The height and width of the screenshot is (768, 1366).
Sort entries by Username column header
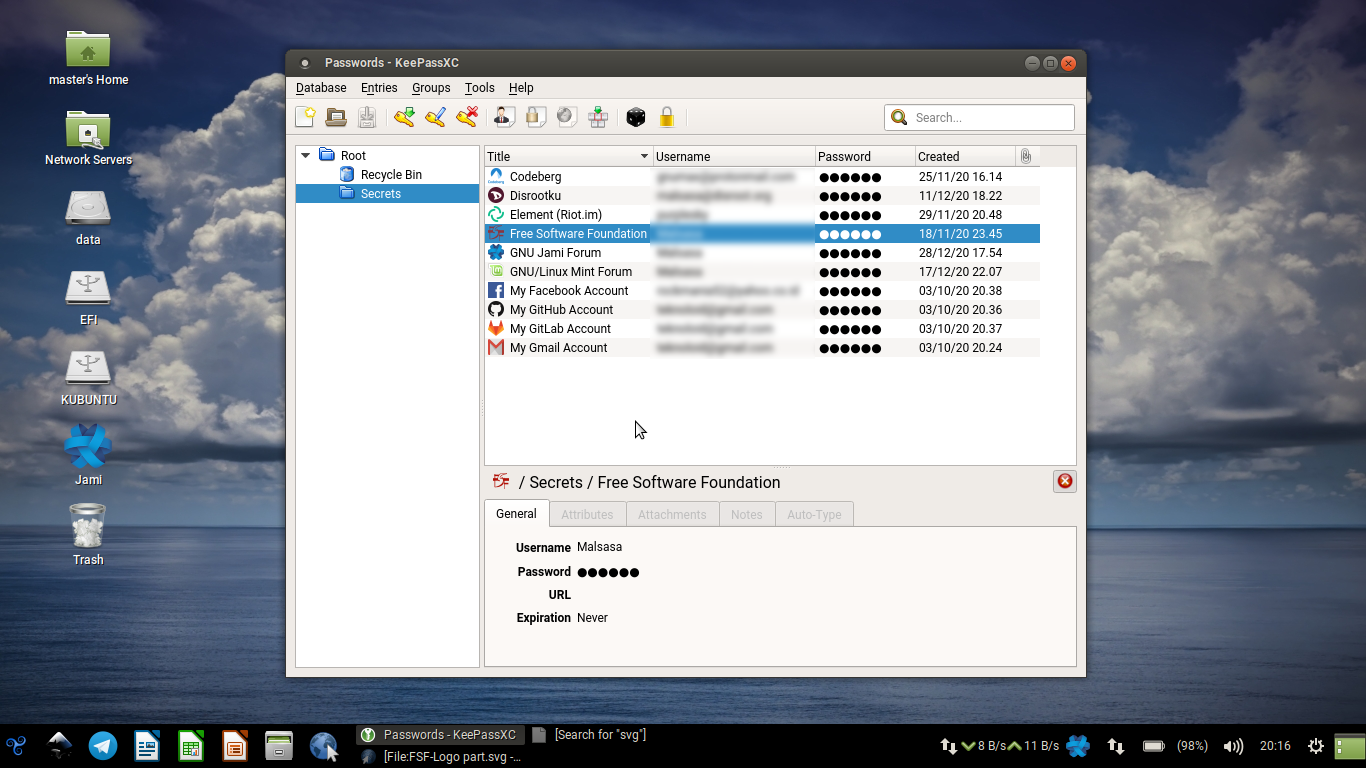point(734,156)
